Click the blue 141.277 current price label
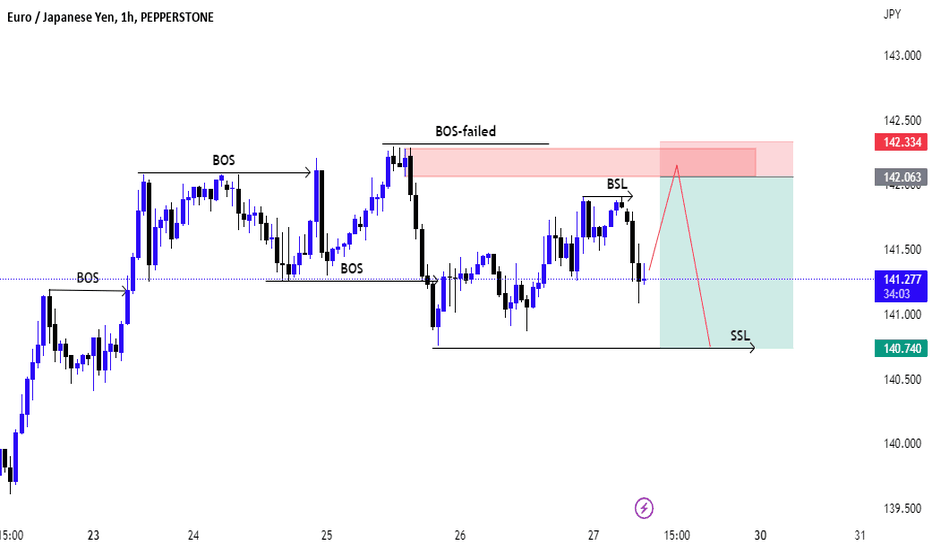 tap(901, 285)
